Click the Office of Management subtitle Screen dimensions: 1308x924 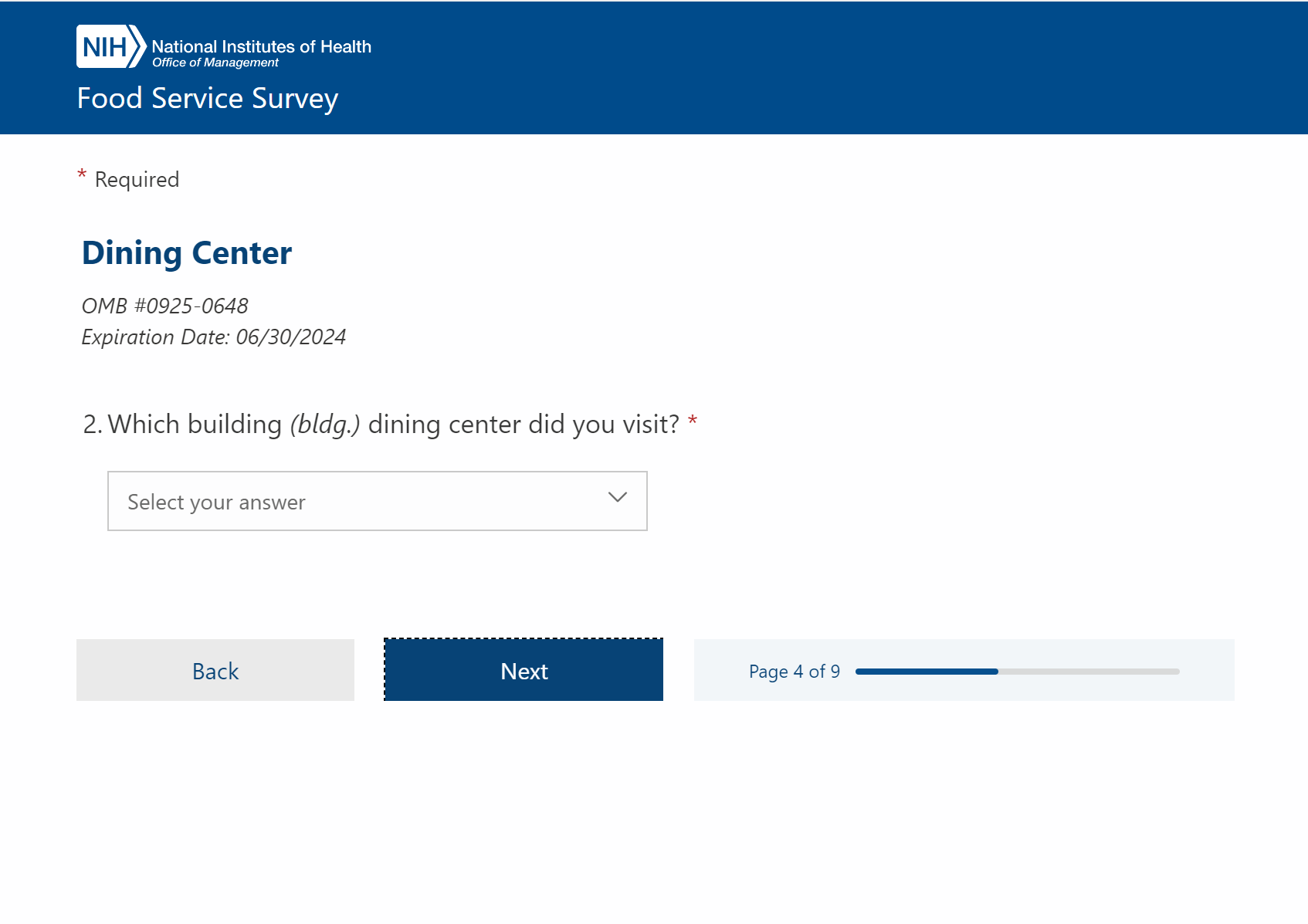pyautogui.click(x=215, y=63)
